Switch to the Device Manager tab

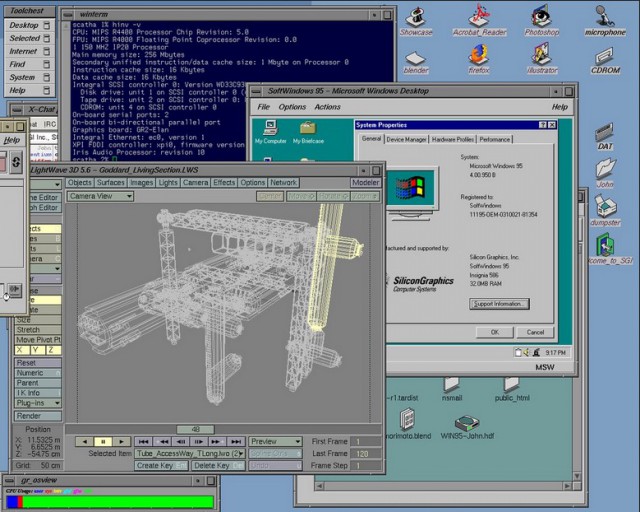coord(406,139)
